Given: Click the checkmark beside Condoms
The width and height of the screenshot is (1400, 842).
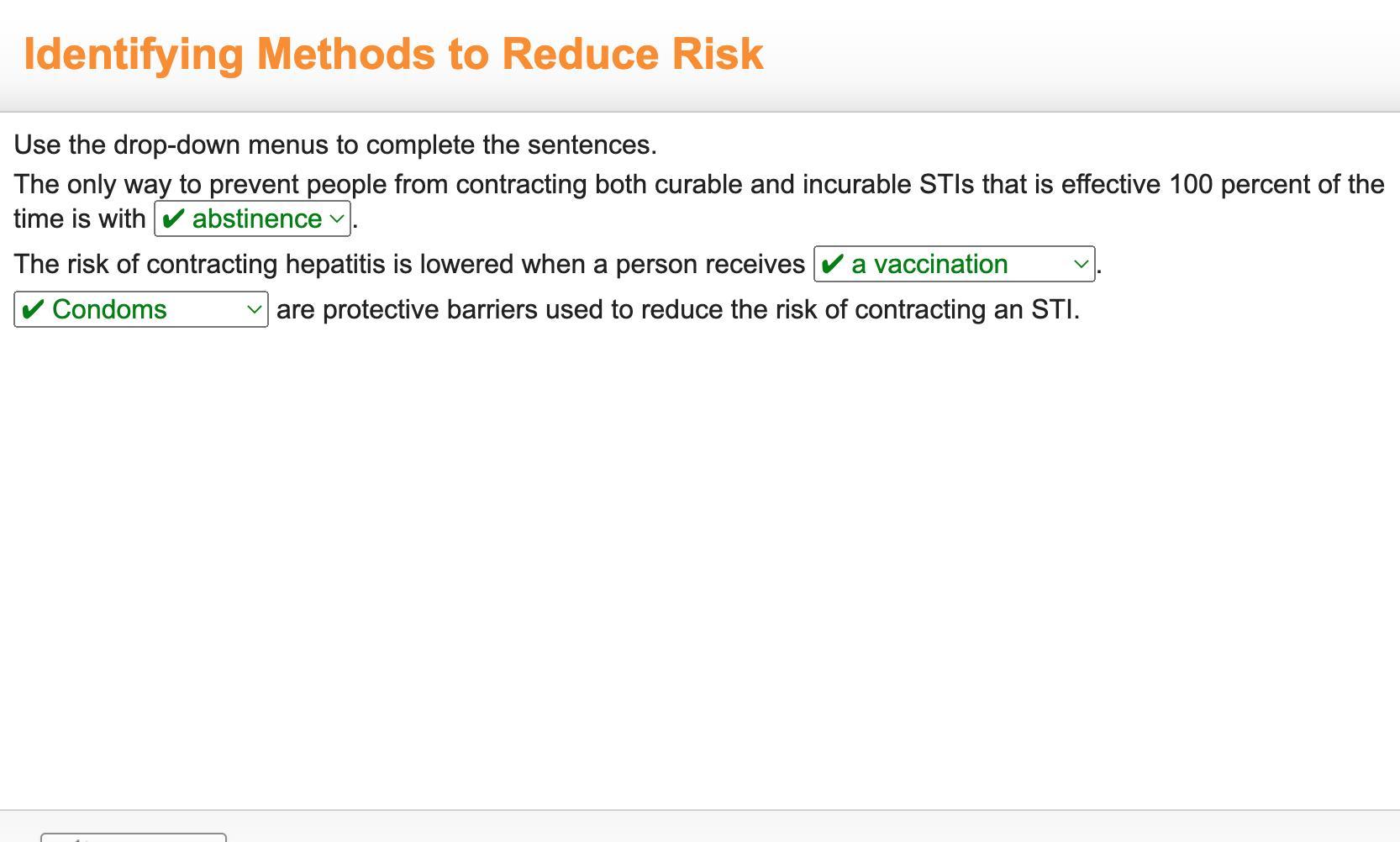Looking at the screenshot, I should [32, 309].
